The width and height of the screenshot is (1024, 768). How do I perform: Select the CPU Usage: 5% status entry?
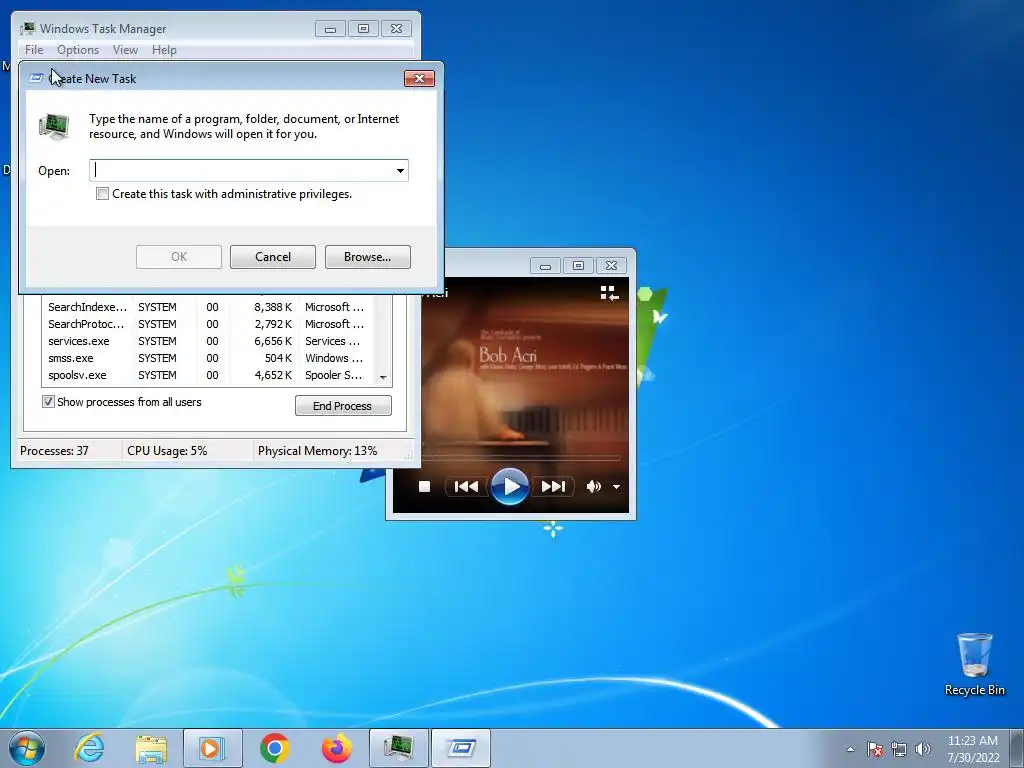(x=167, y=451)
